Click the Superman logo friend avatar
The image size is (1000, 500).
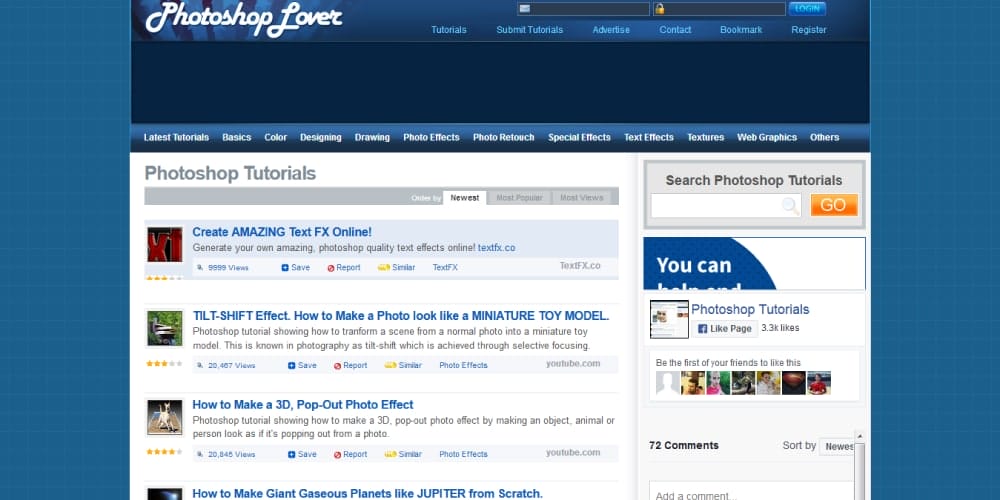(793, 383)
